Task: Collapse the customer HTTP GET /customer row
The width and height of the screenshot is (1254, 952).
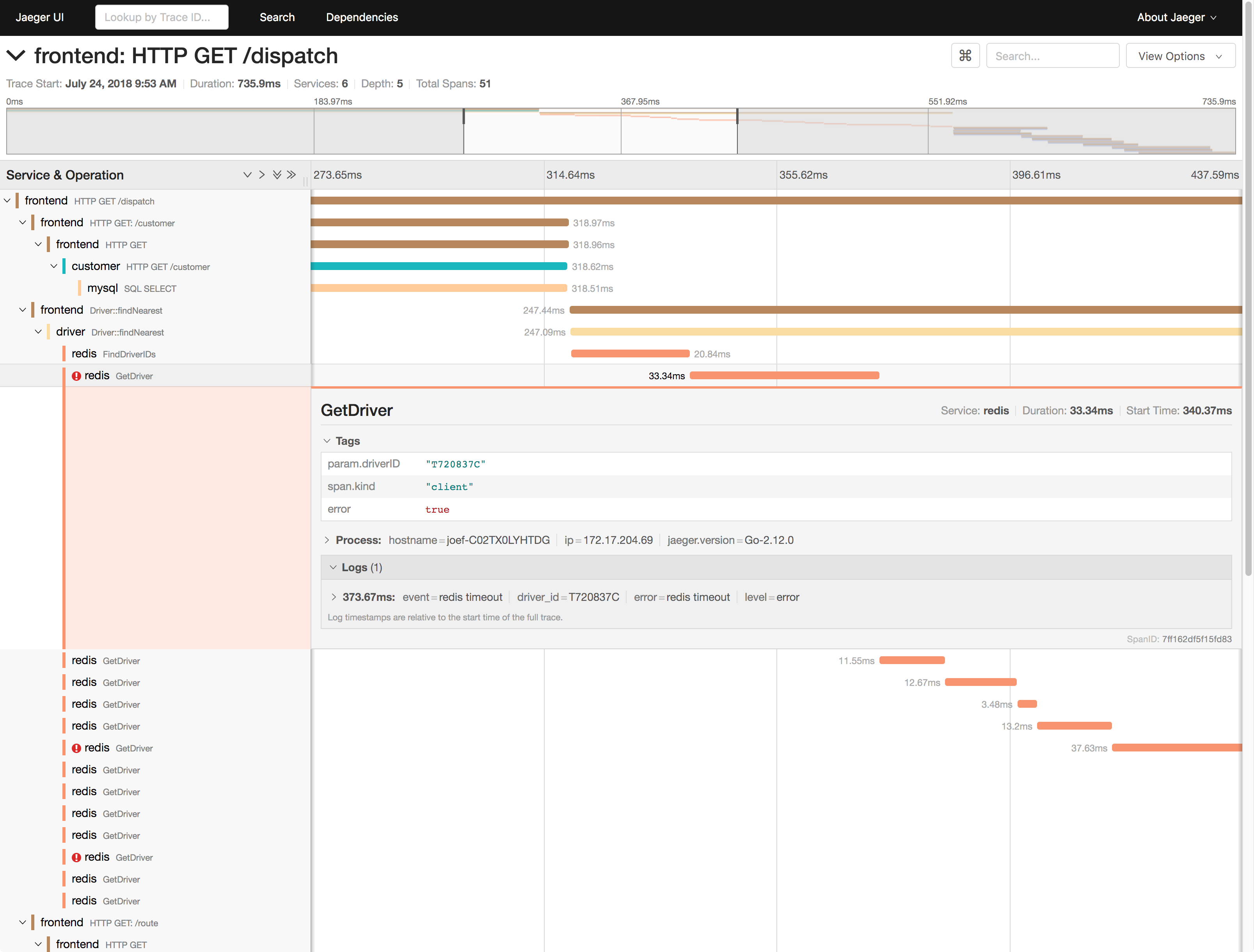Action: [54, 266]
